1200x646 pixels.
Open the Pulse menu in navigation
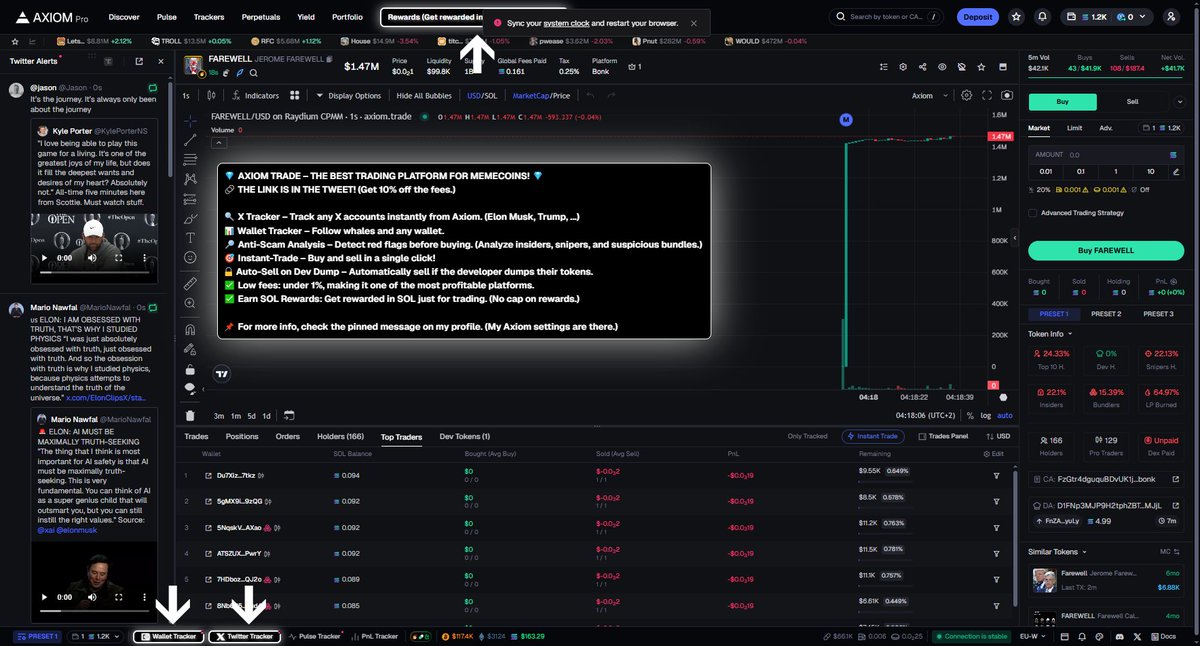[x=167, y=17]
